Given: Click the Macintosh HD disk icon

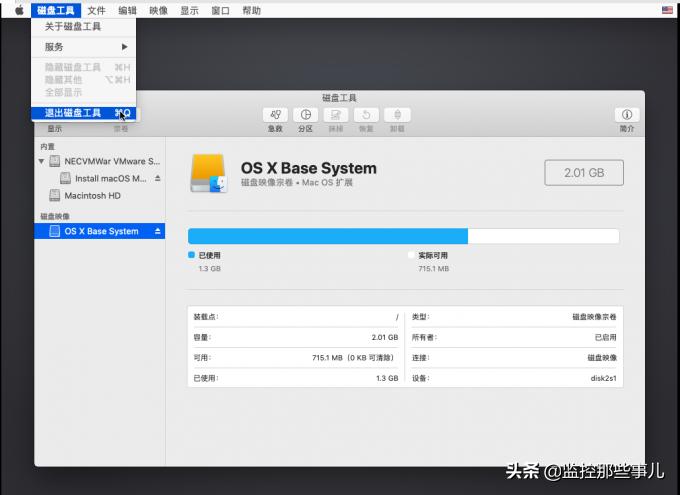Looking at the screenshot, I should coord(55,196).
